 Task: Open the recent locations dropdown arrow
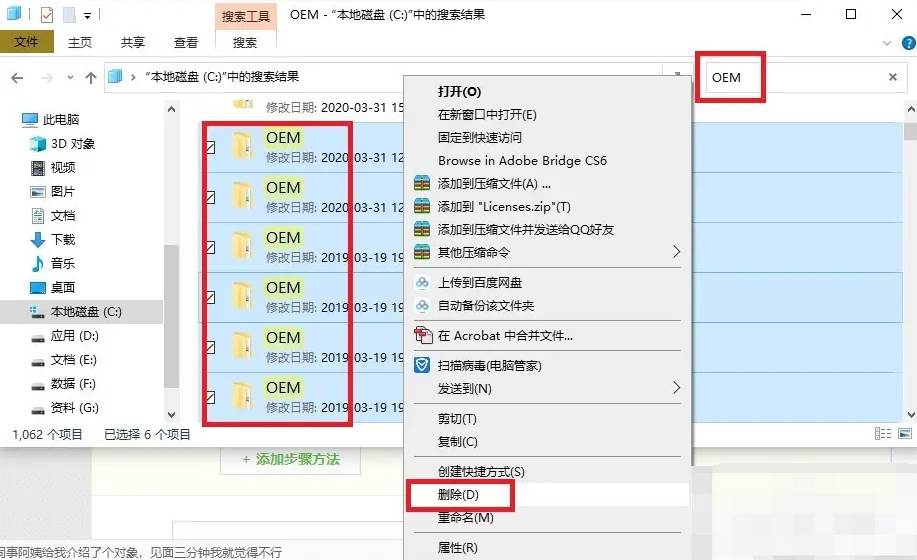[x=70, y=77]
